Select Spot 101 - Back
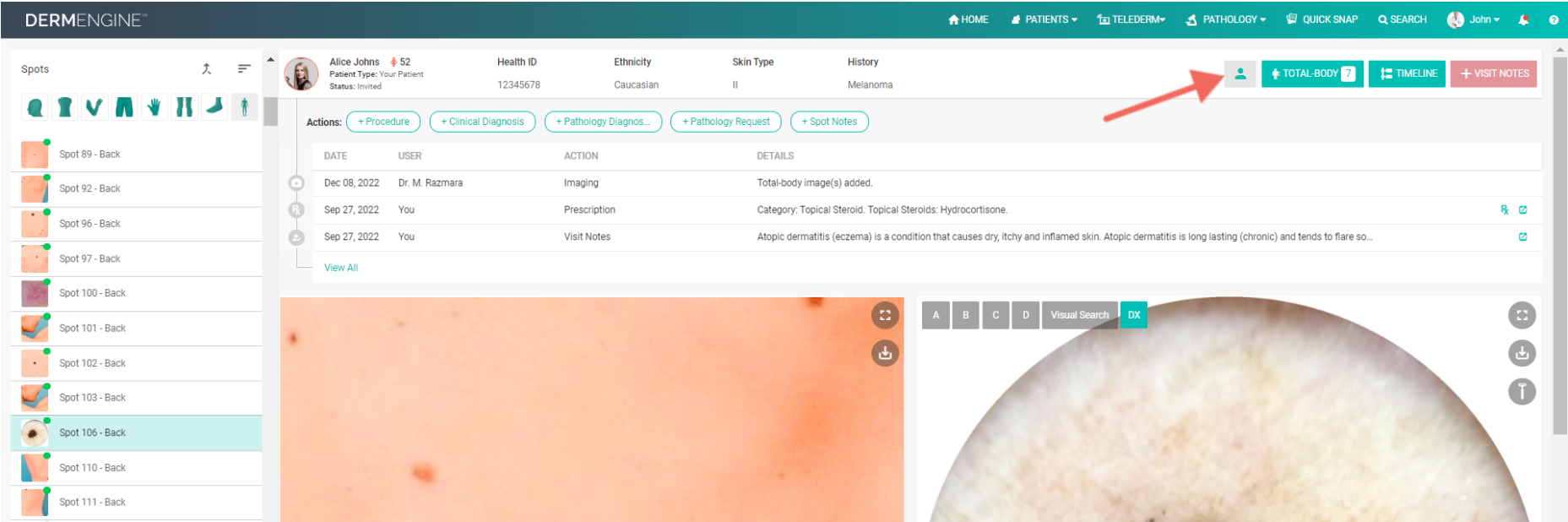Image resolution: width=1568 pixels, height=522 pixels. tap(136, 328)
